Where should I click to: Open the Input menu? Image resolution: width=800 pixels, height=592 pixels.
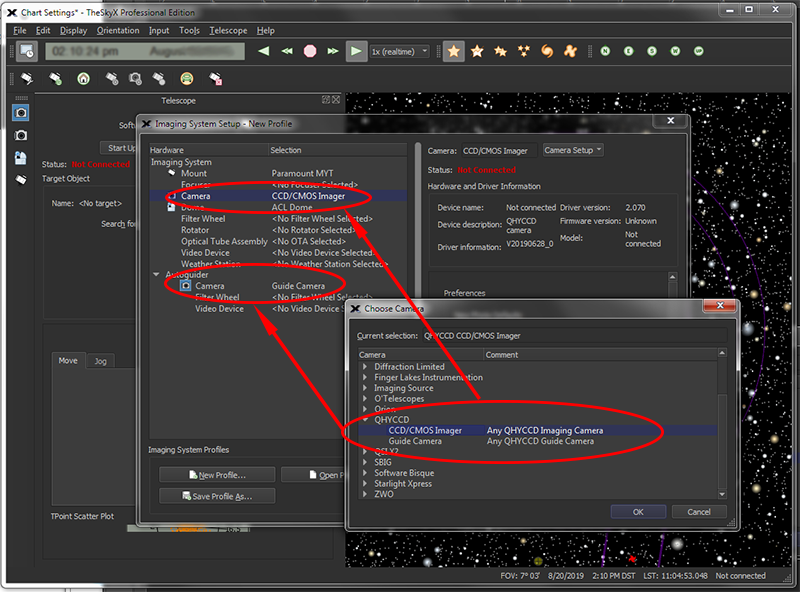pyautogui.click(x=159, y=31)
